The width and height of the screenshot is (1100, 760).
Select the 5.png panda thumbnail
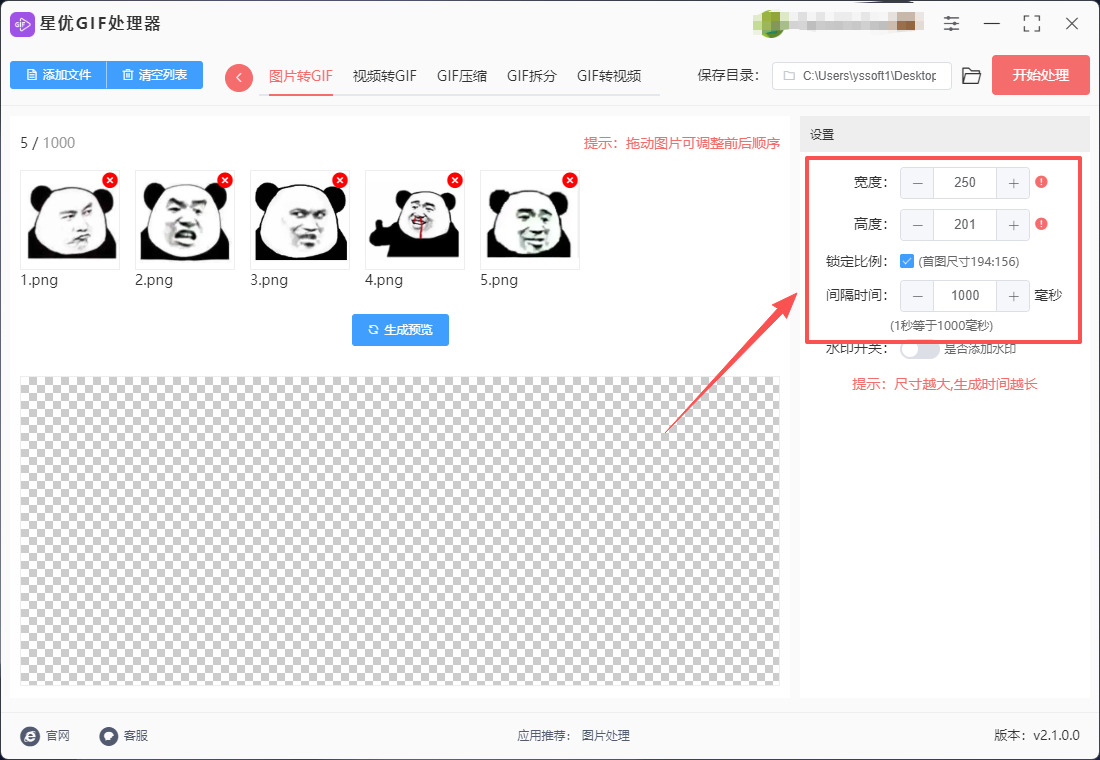530,220
